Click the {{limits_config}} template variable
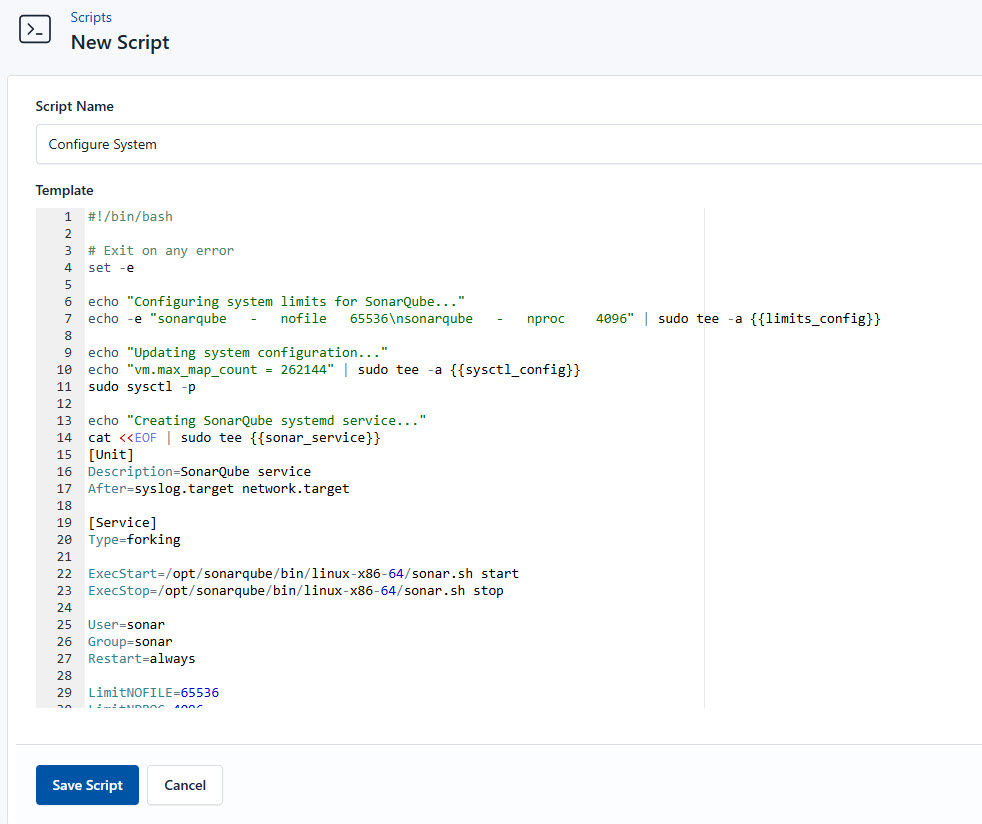Screen dimensions: 982x824 [815, 319]
